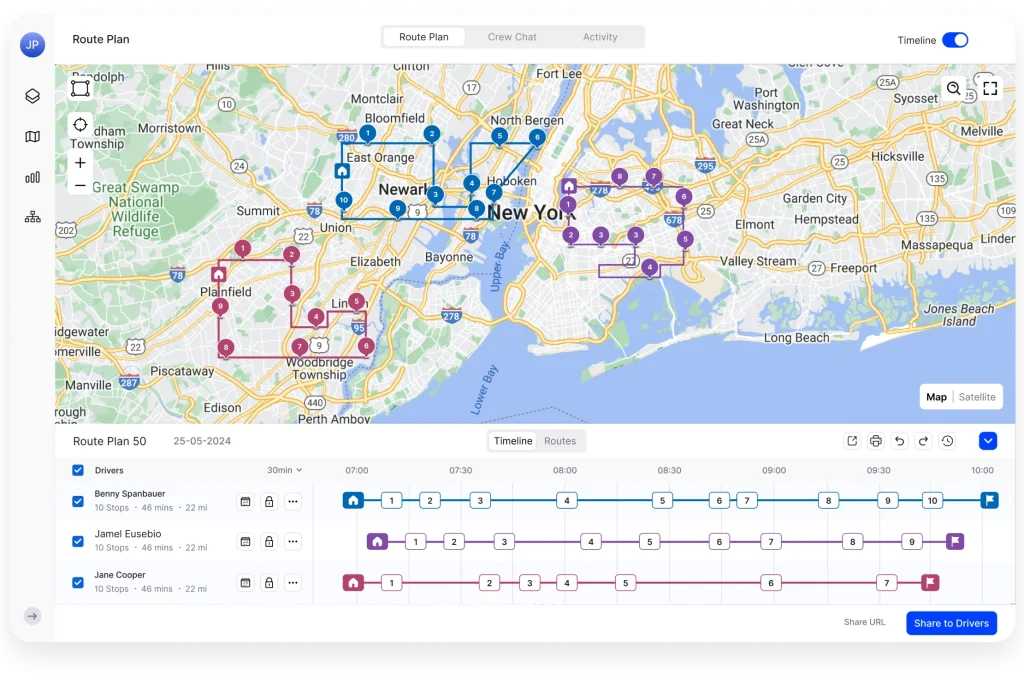Viewport: 1024px width, 681px height.
Task: Switch to the Activity tab
Action: tap(600, 37)
